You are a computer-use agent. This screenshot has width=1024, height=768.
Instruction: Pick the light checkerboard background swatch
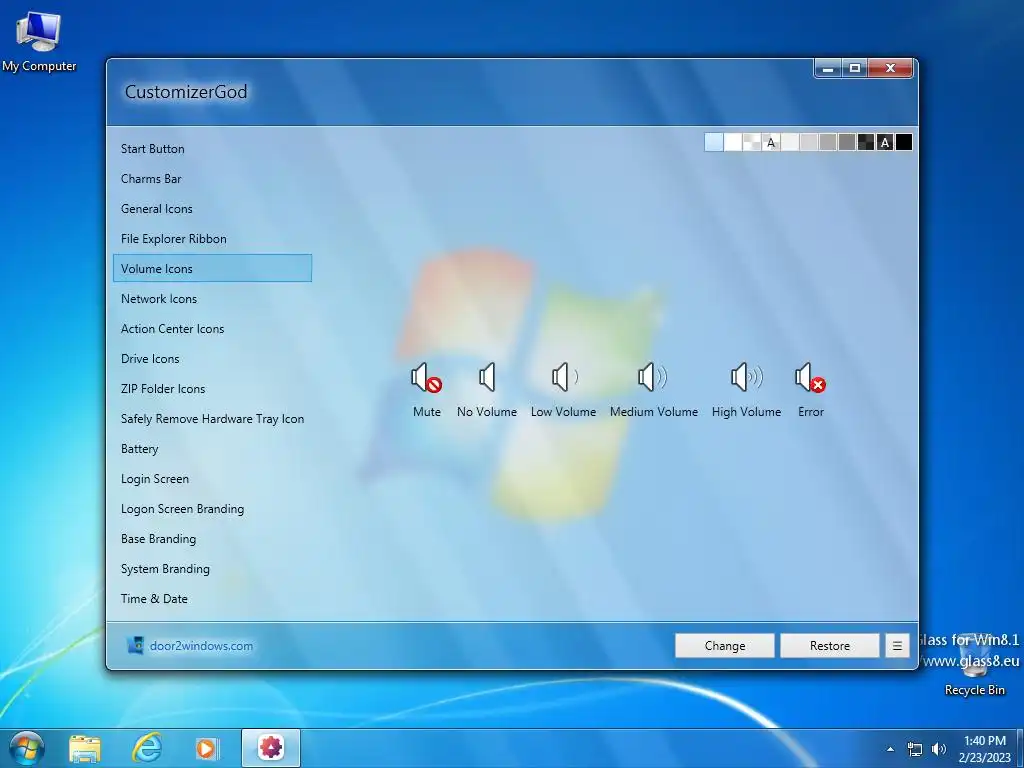[752, 142]
